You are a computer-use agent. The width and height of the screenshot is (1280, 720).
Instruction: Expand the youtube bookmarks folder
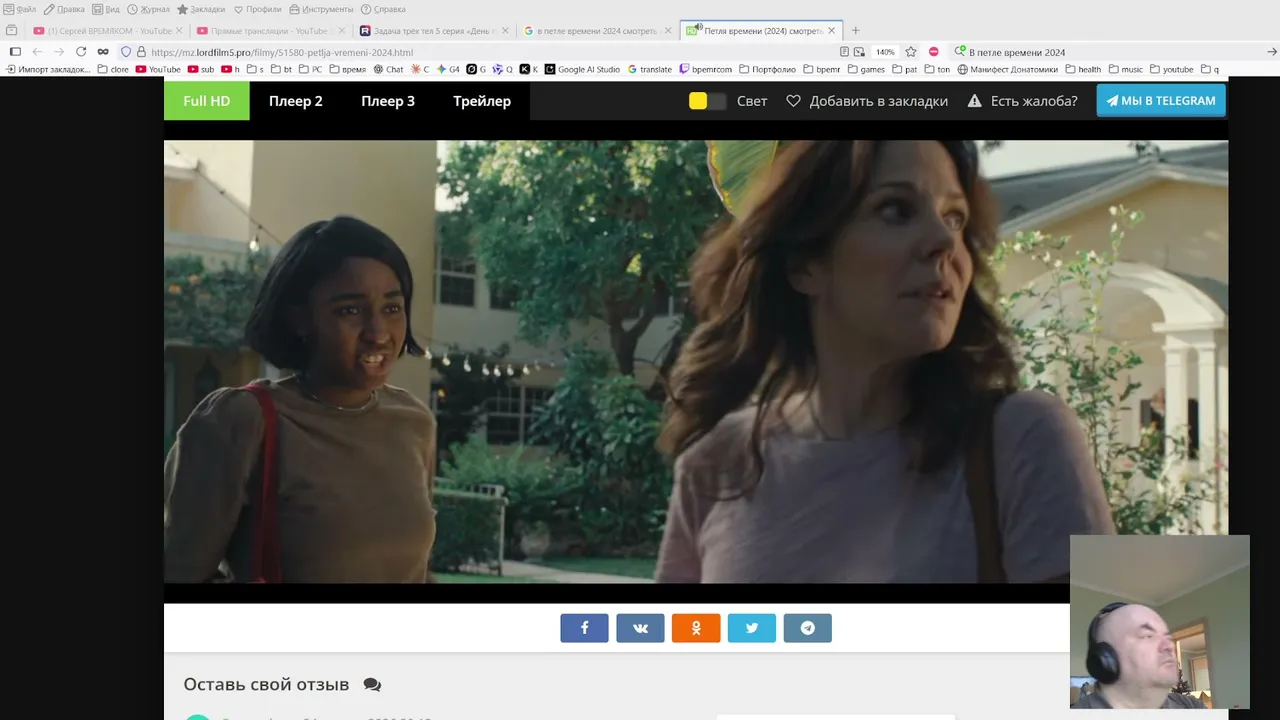pos(1172,69)
